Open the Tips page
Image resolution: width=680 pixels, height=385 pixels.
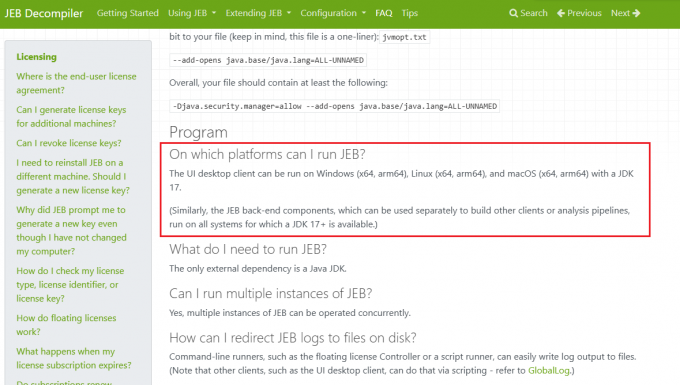(x=409, y=13)
